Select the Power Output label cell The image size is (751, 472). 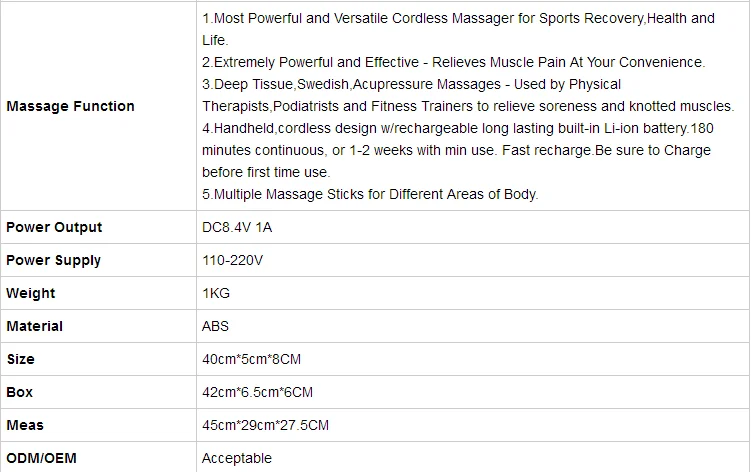[54, 227]
